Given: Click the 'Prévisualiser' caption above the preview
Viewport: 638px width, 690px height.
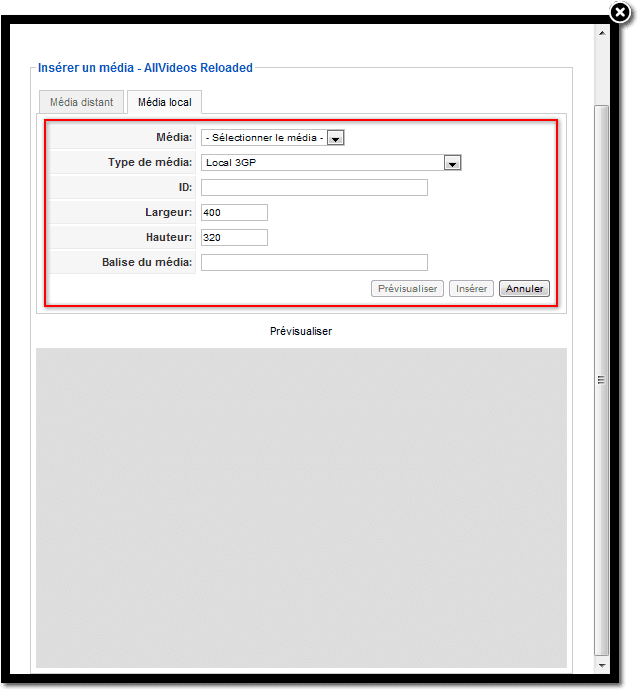Looking at the screenshot, I should coord(301,331).
